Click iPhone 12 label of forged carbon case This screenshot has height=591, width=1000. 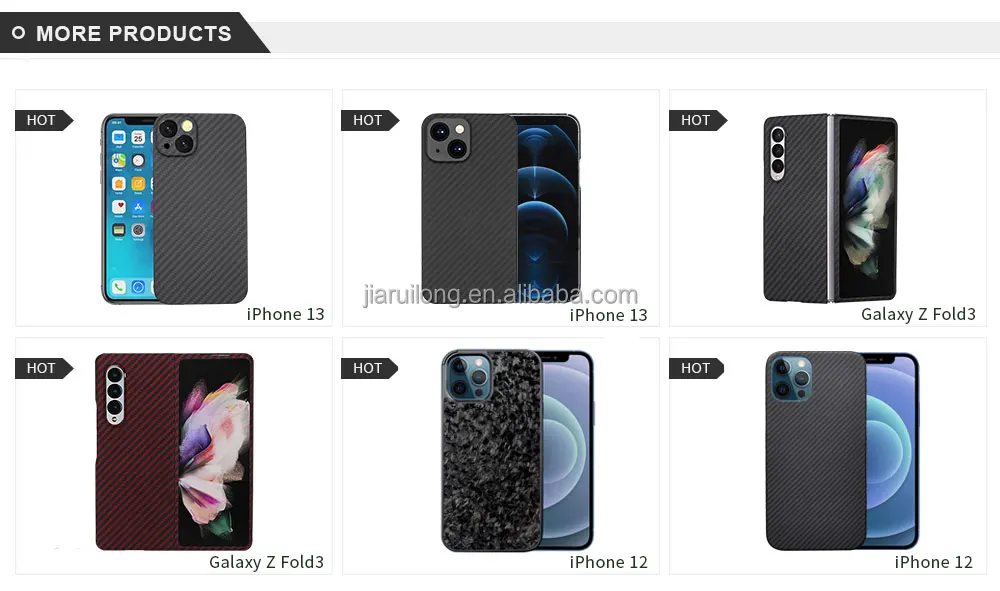point(608,562)
